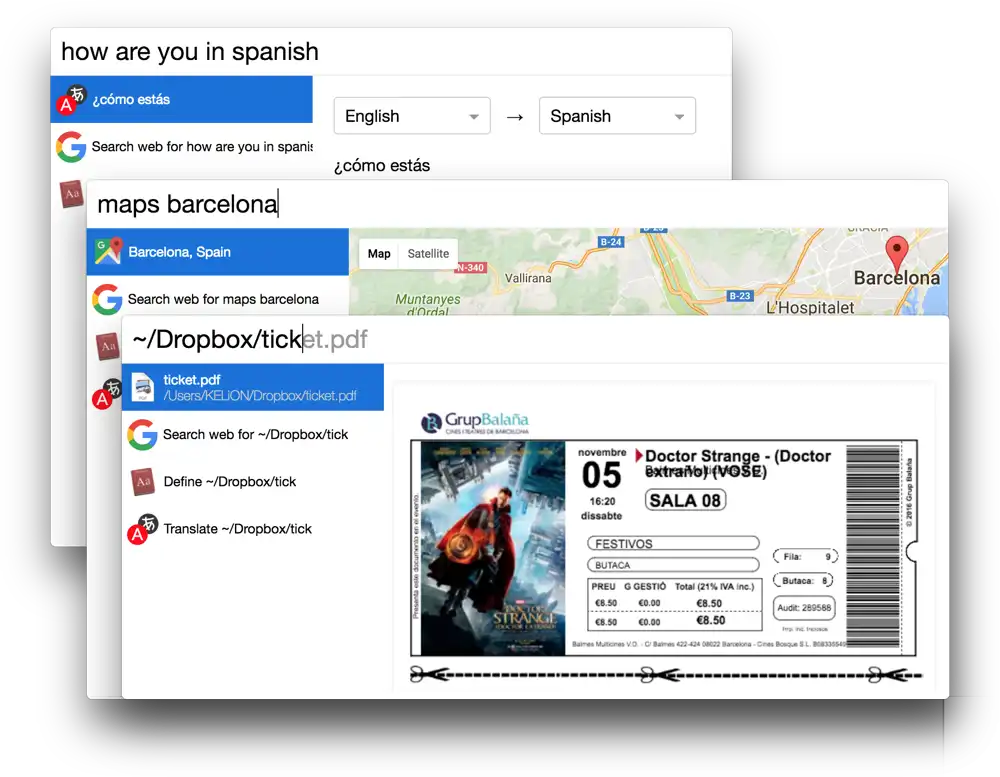Click the translate icon beside Translate ~/Dropbox/tick

point(142,529)
